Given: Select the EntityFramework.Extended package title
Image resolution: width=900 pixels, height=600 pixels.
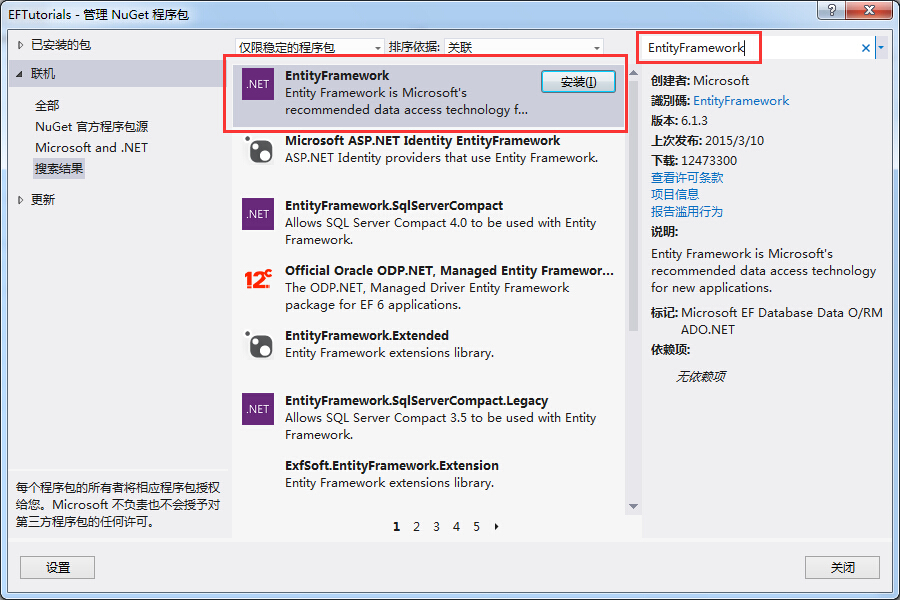Looking at the screenshot, I should [367, 335].
